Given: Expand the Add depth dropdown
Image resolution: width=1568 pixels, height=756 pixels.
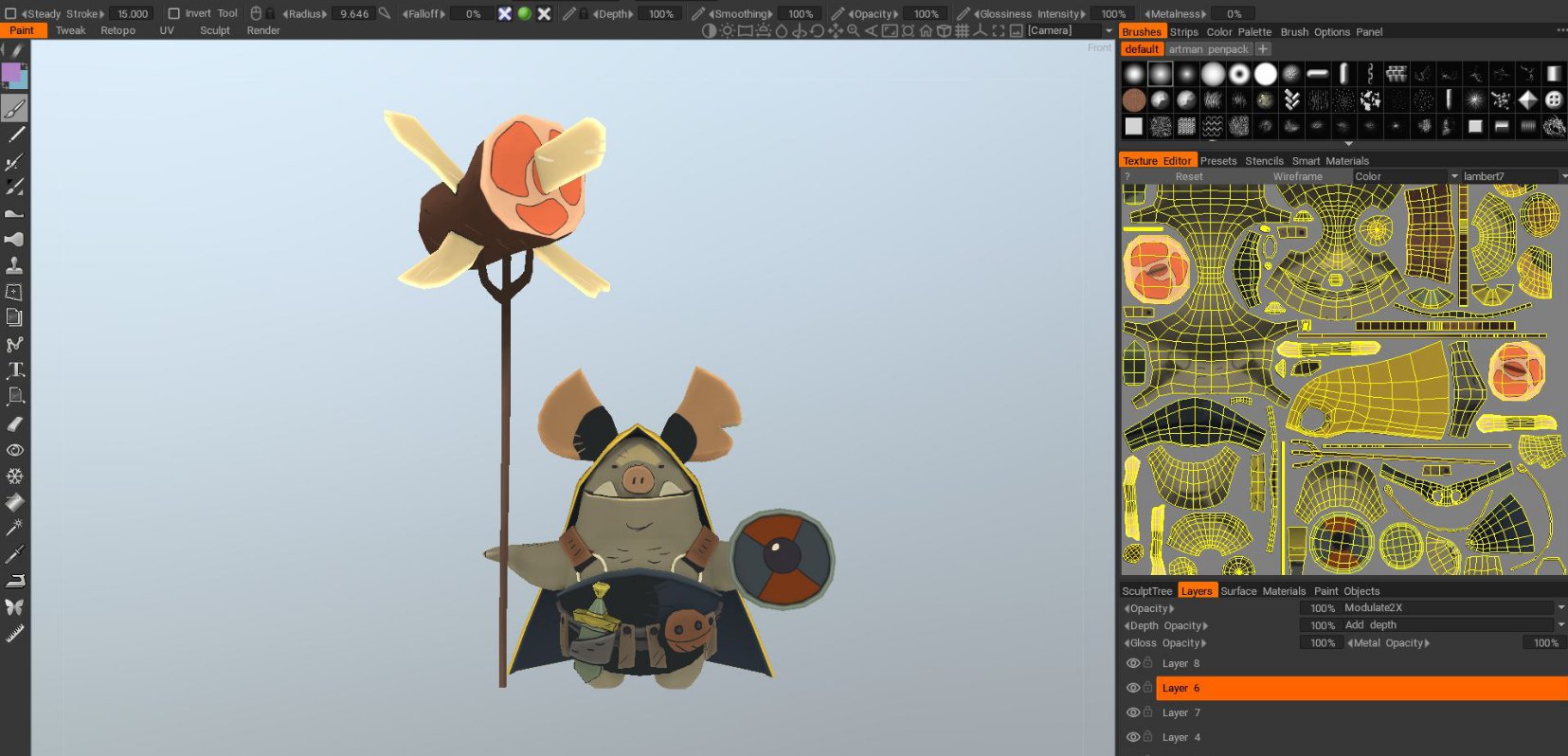Looking at the screenshot, I should pyautogui.click(x=1559, y=624).
